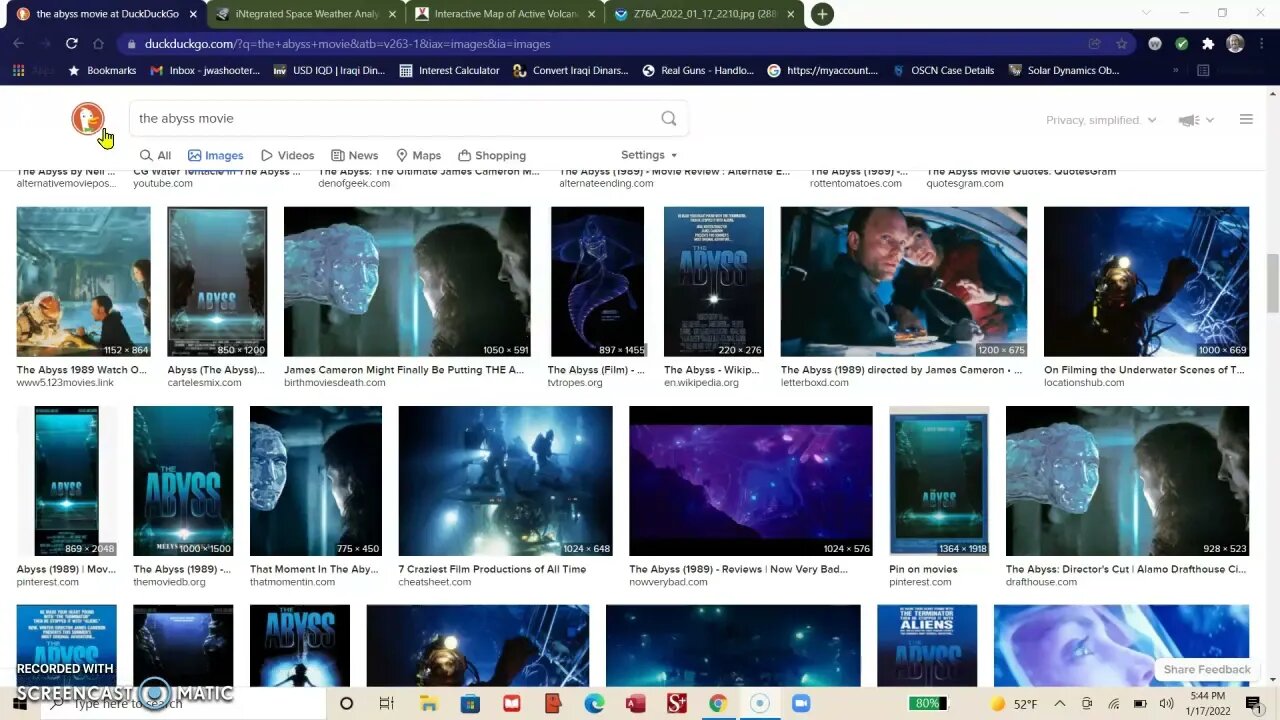Open the Extensions puzzle-piece icon
Viewport: 1280px width, 720px height.
click(x=1208, y=44)
